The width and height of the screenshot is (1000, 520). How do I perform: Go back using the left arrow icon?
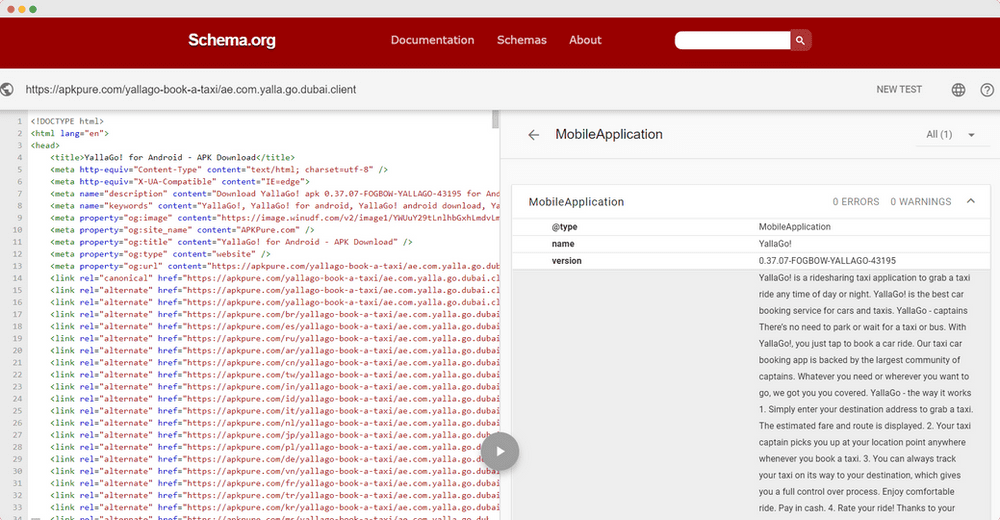coord(534,135)
